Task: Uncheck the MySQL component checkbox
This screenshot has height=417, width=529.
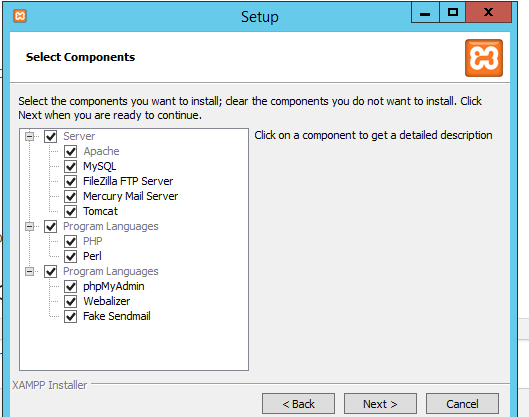Action: (71, 166)
